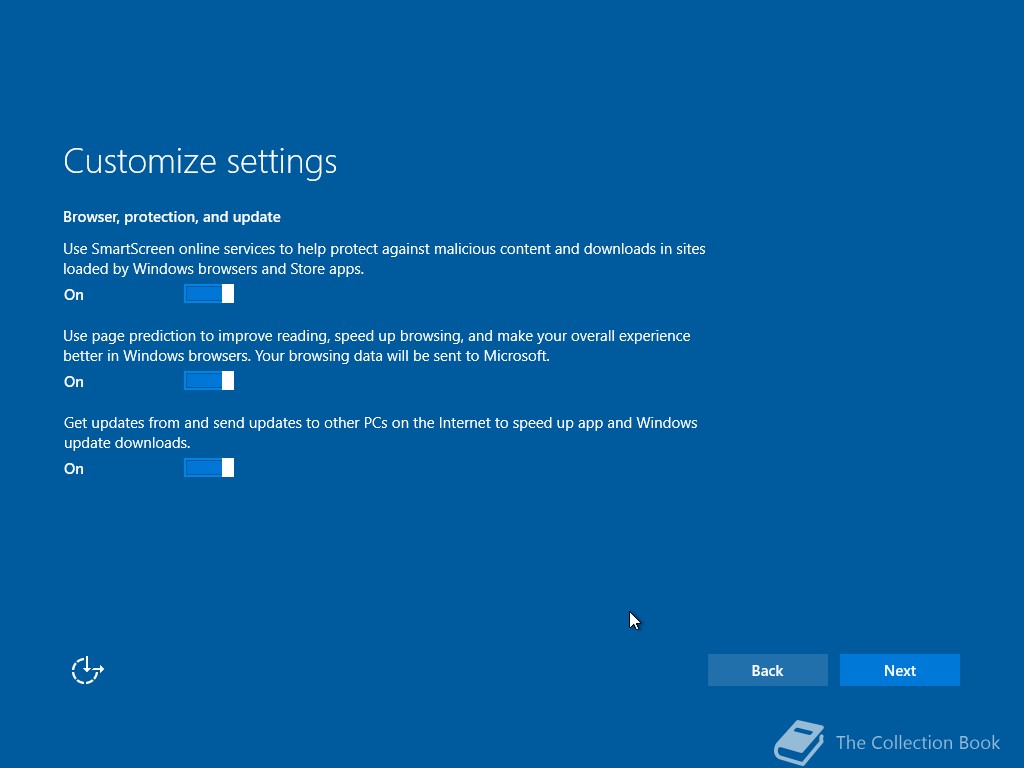Screen dimensions: 1024x768
Task: Click the 'Get updates from and send updates' text
Action: click(381, 432)
